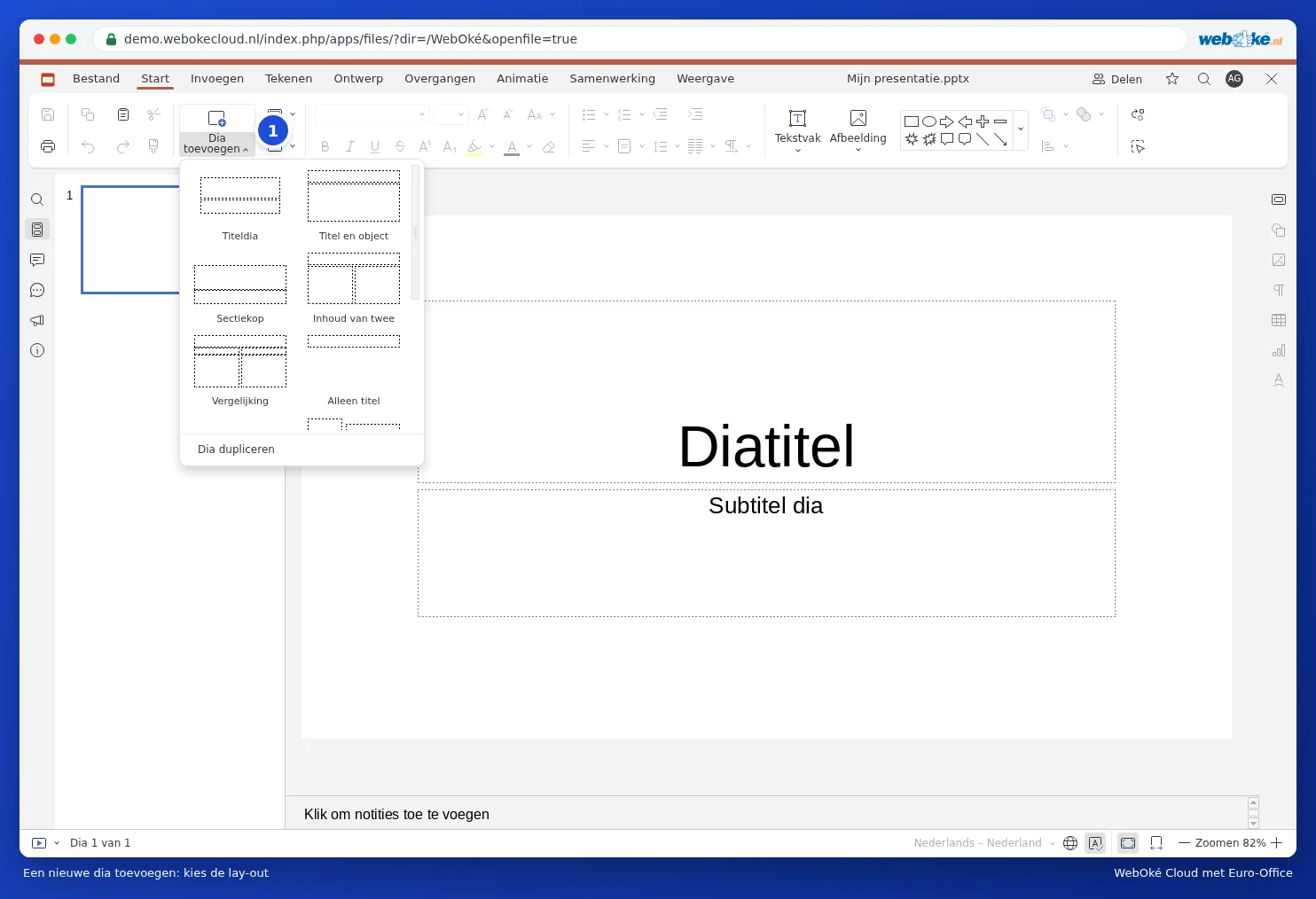The height and width of the screenshot is (899, 1316).
Task: Open the Bestand menu
Action: (96, 79)
